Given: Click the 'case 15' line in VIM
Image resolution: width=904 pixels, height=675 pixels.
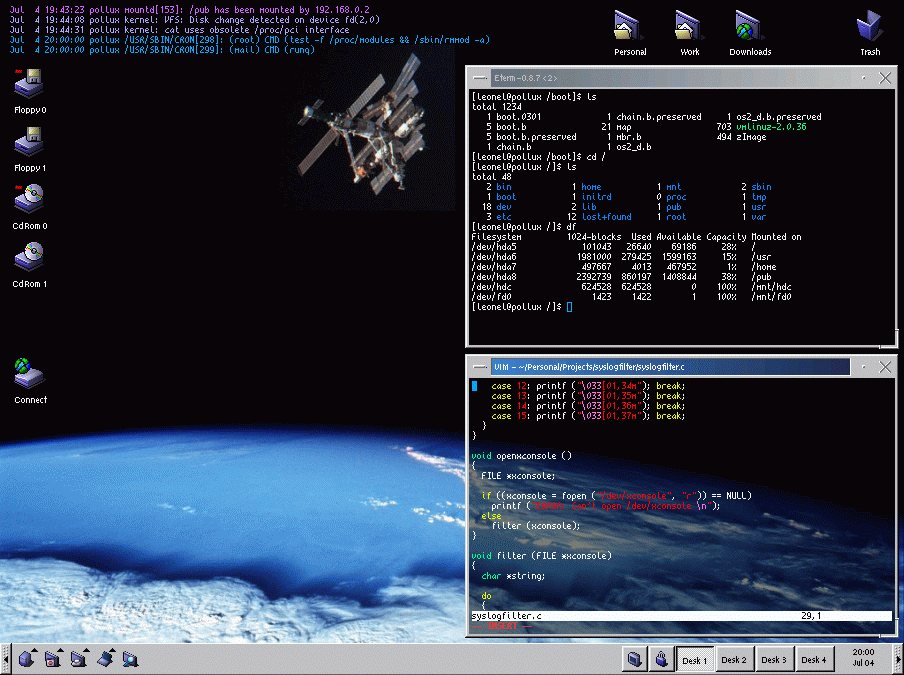Looking at the screenshot, I should pos(588,416).
